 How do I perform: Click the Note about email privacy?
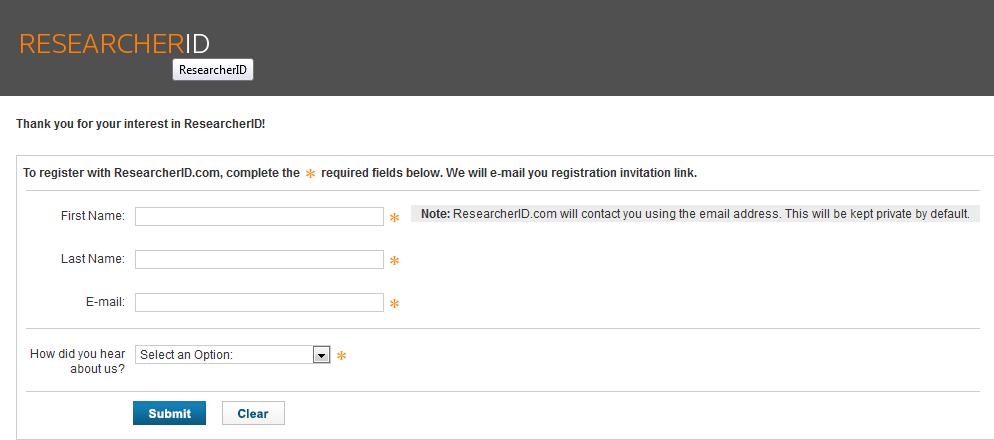click(x=695, y=214)
